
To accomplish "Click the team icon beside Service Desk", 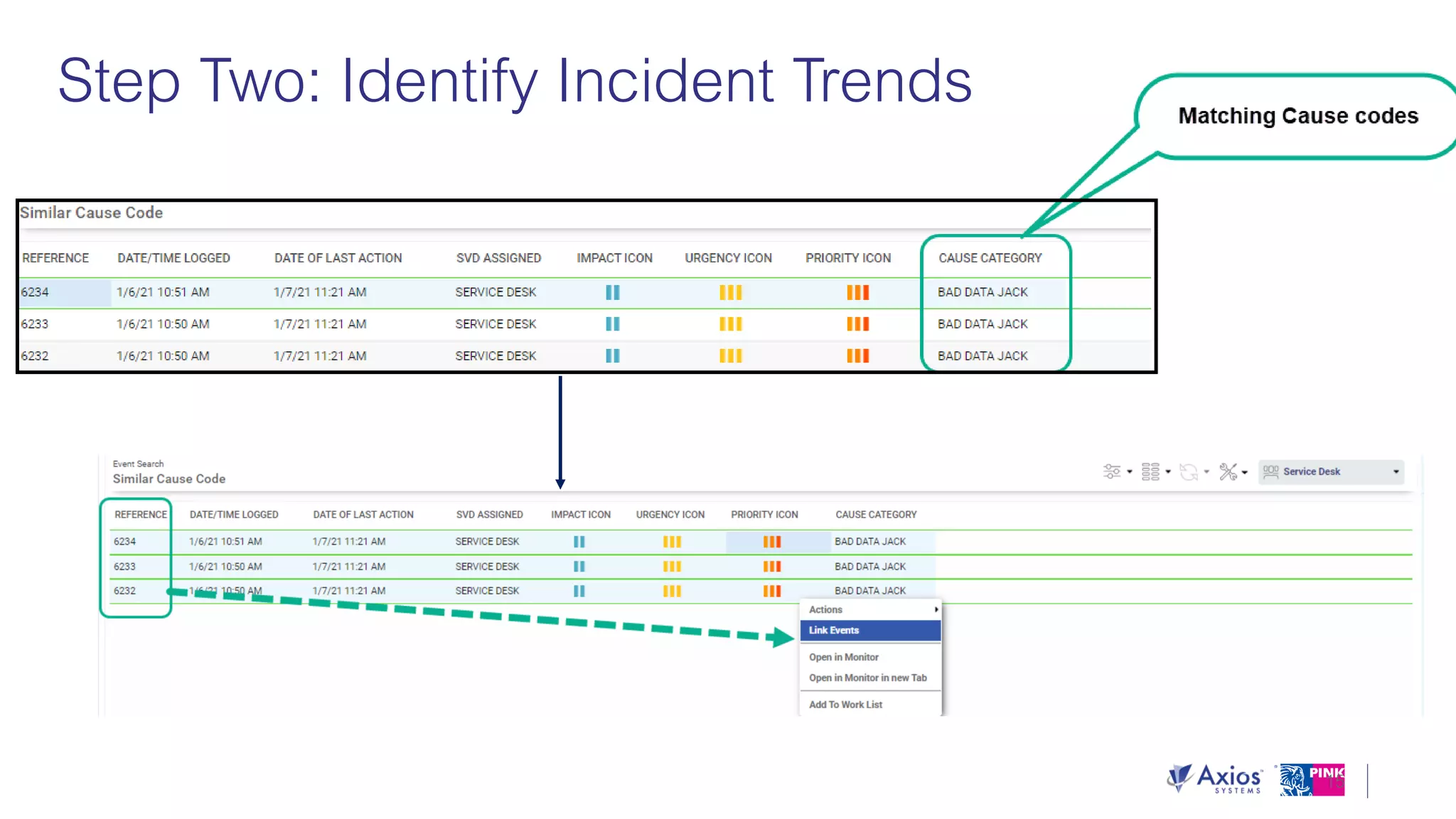I will (1270, 471).
